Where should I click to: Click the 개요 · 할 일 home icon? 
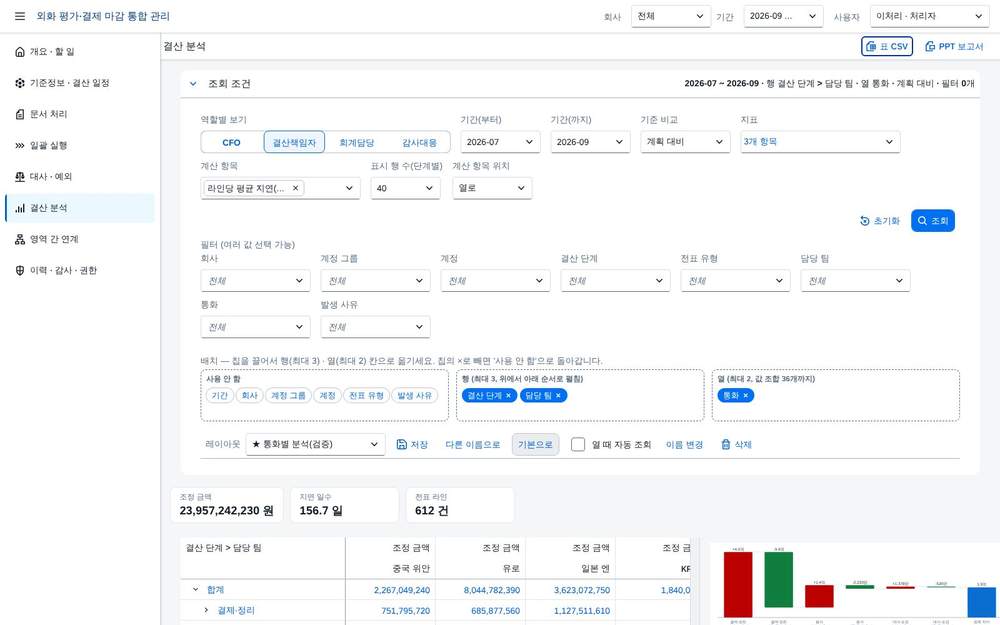(20, 52)
